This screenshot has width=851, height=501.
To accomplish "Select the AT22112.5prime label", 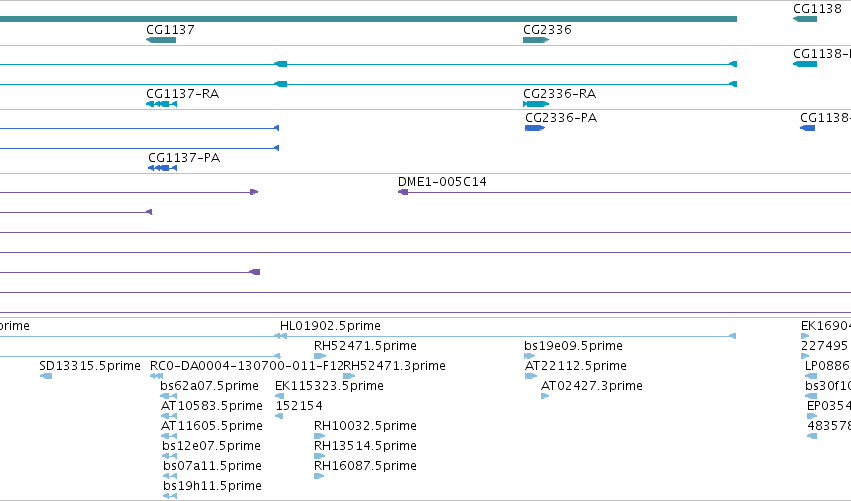I will pyautogui.click(x=576, y=366).
